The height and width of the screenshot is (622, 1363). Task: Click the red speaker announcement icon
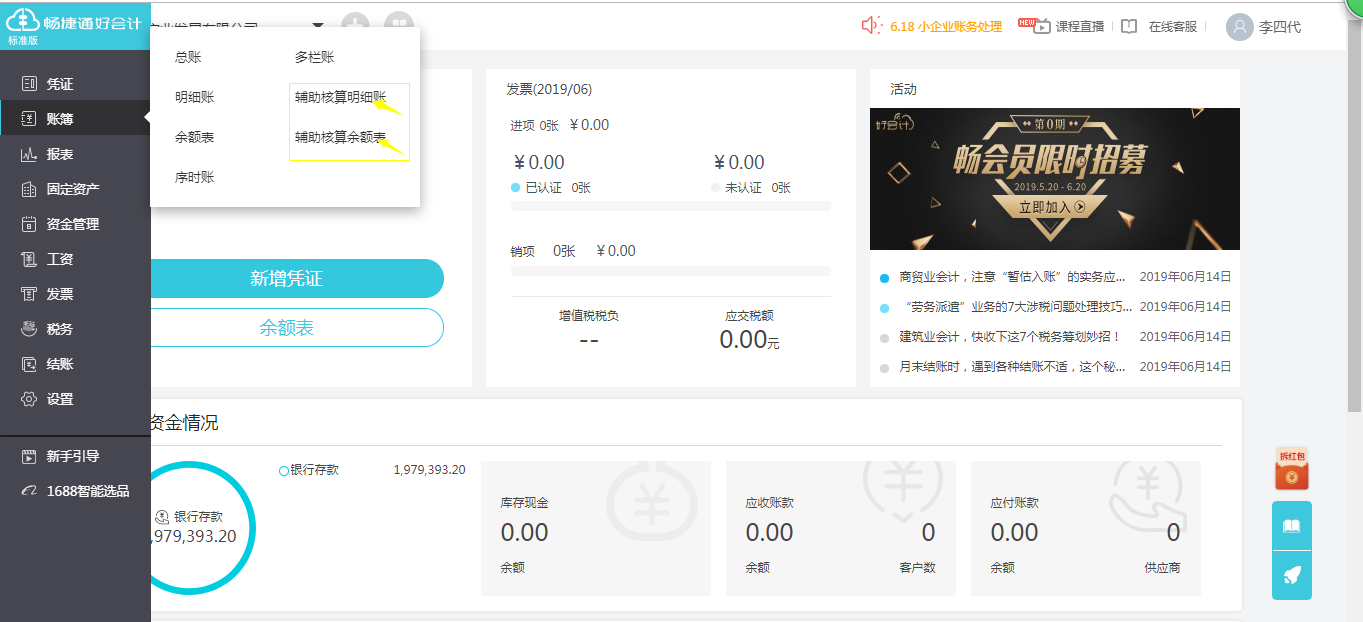tap(871, 26)
